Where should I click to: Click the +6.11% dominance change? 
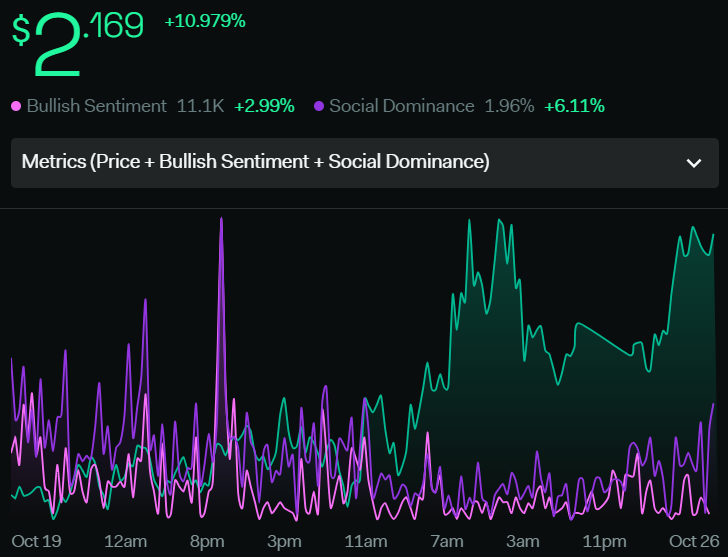[574, 106]
